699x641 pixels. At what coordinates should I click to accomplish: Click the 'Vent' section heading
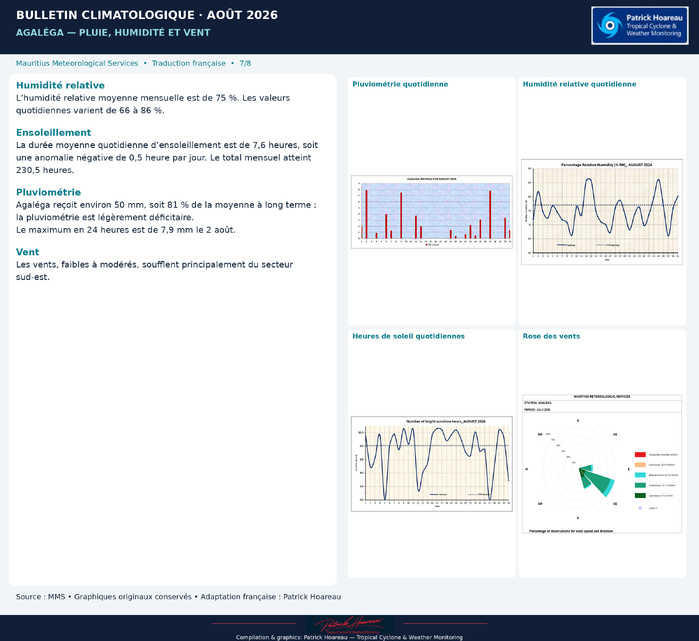pyautogui.click(x=28, y=252)
